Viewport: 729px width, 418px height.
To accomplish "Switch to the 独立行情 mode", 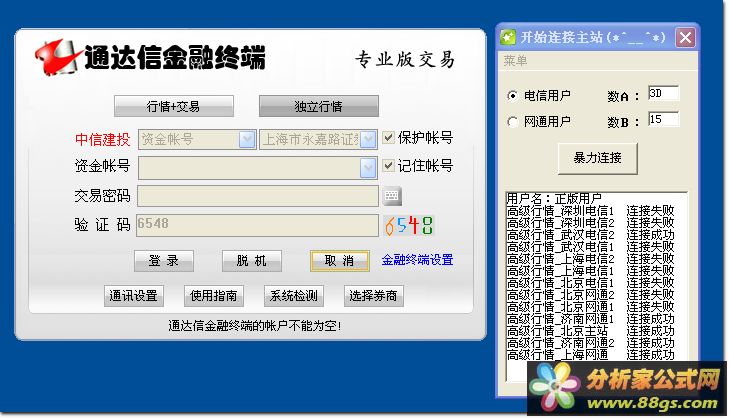I will coord(319,106).
